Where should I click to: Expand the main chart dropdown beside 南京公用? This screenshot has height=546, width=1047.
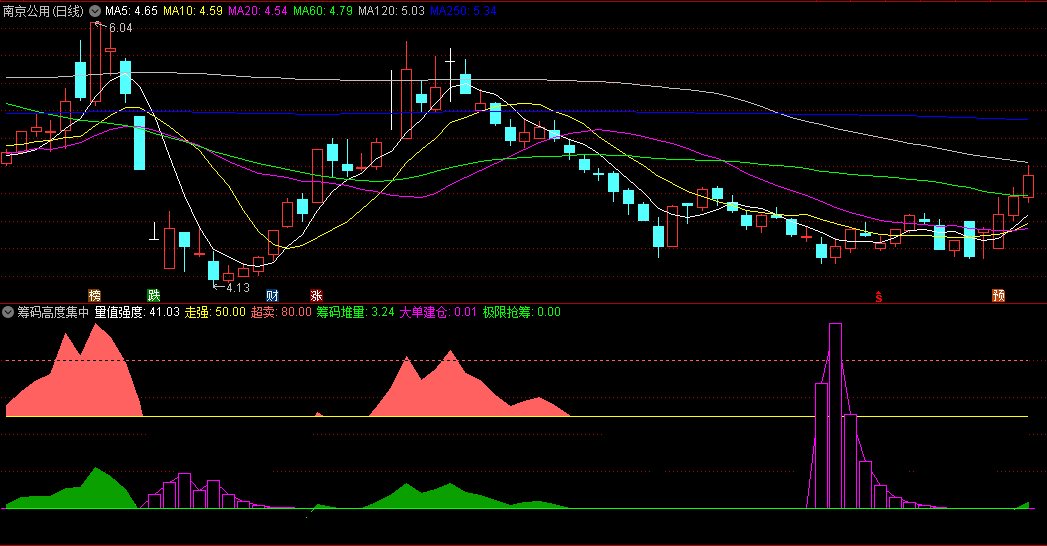(94, 11)
